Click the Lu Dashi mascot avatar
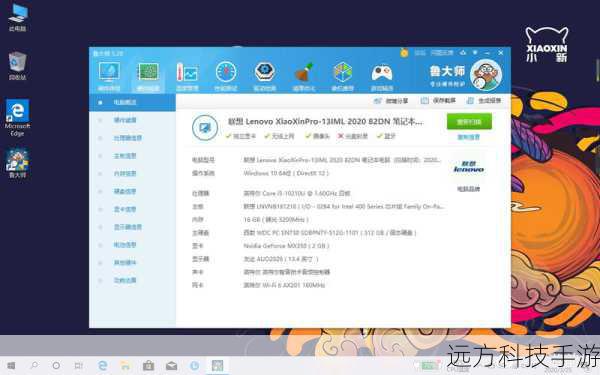This screenshot has height=375, width=600. [x=486, y=75]
